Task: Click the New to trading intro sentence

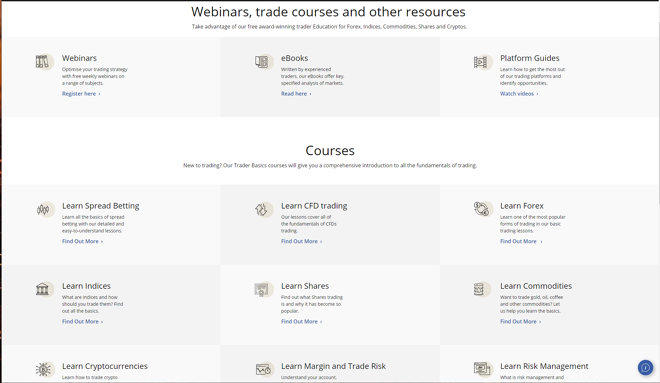Action: pos(330,165)
